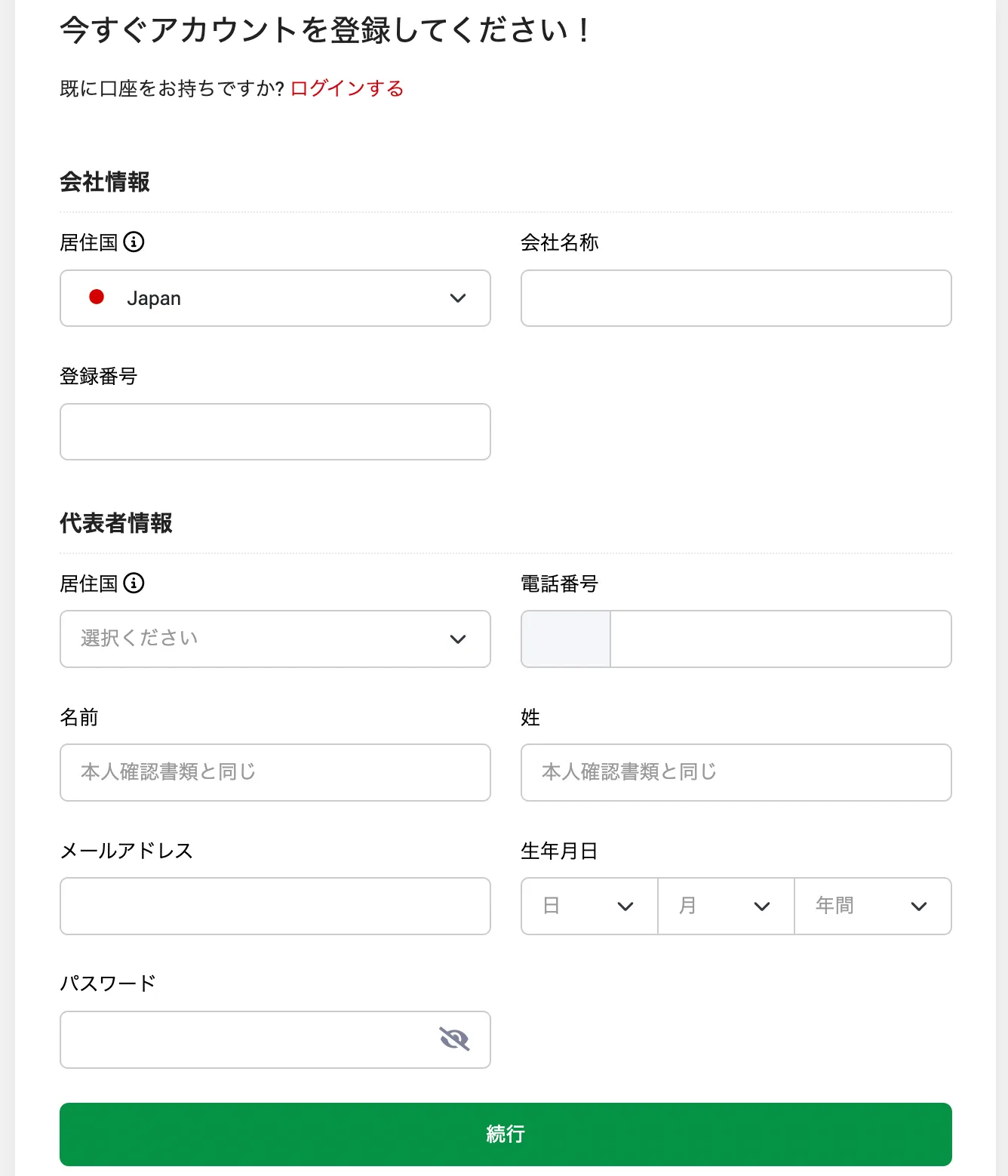Focus the 姓 input field
The image size is (1008, 1176).
736,773
